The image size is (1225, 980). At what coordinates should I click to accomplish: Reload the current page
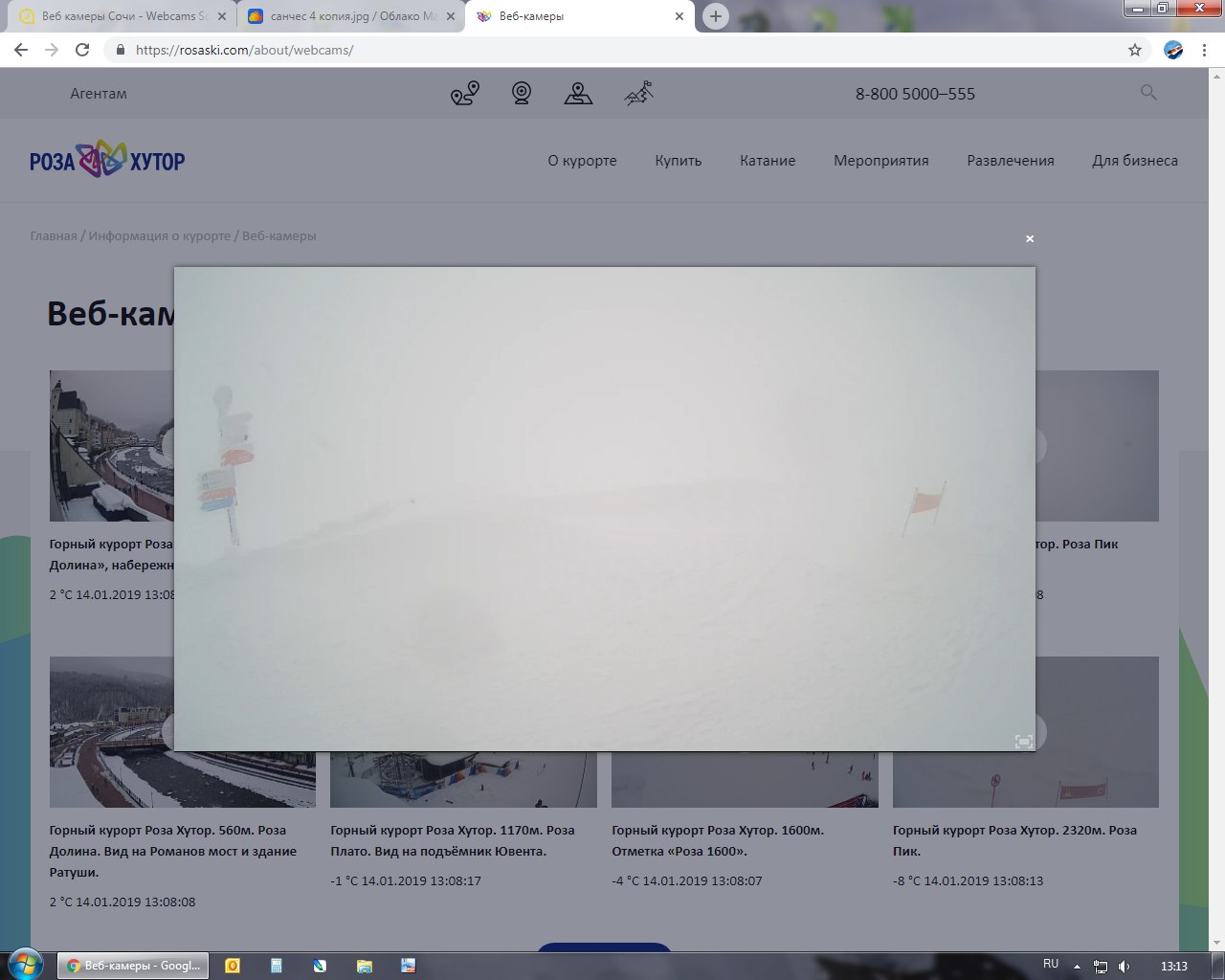click(x=82, y=50)
